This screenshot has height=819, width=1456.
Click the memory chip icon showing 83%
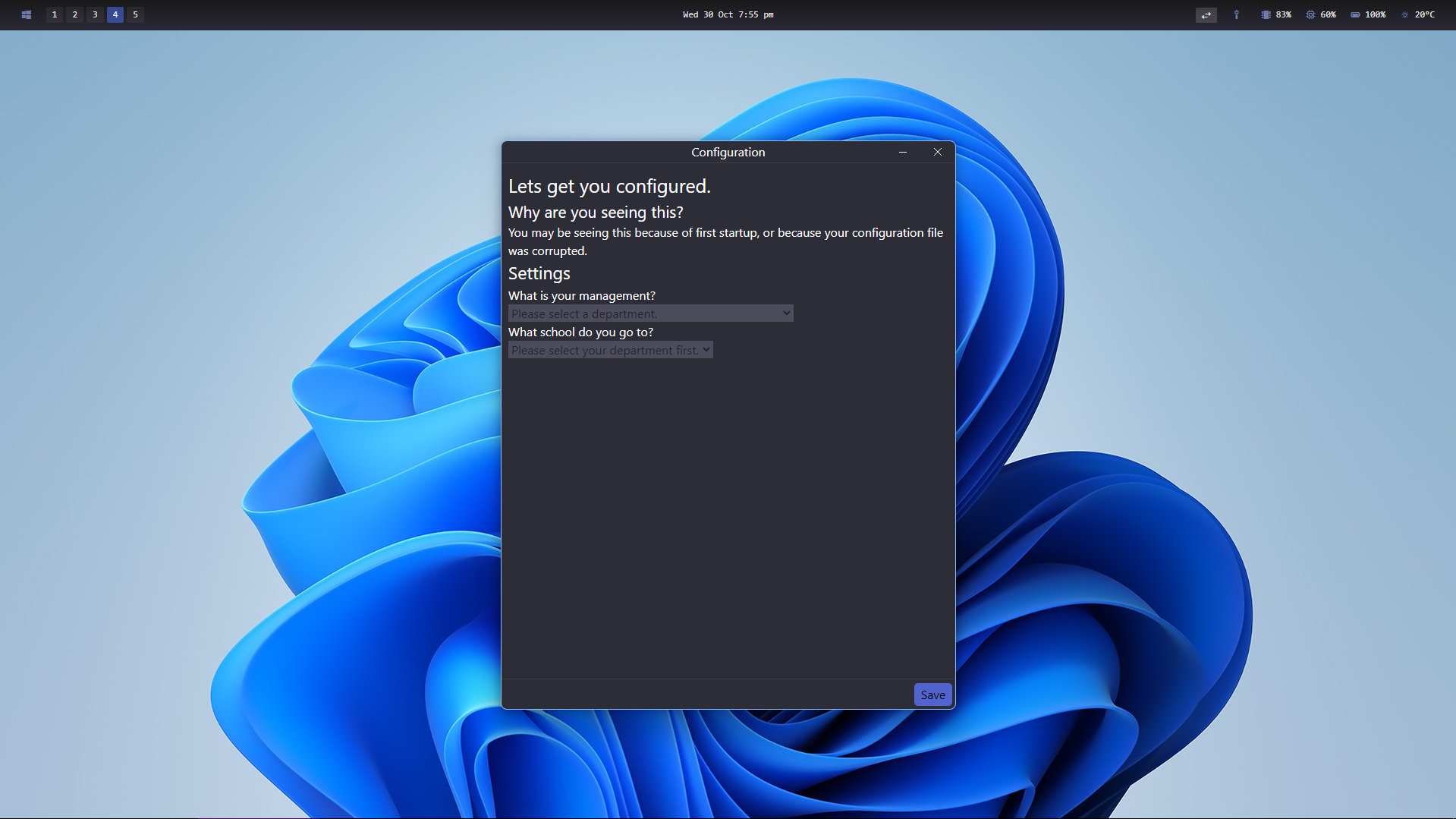coord(1266,14)
